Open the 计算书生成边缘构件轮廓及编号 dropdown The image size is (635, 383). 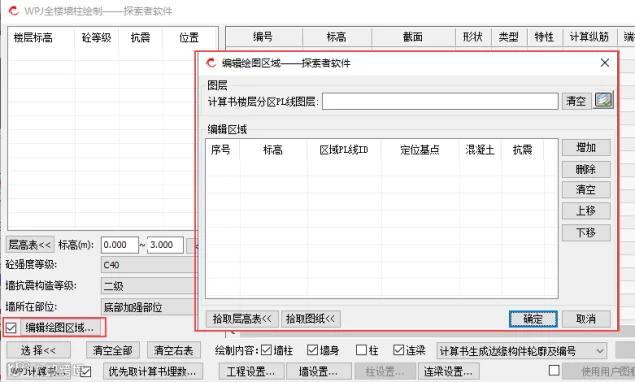[522, 351]
